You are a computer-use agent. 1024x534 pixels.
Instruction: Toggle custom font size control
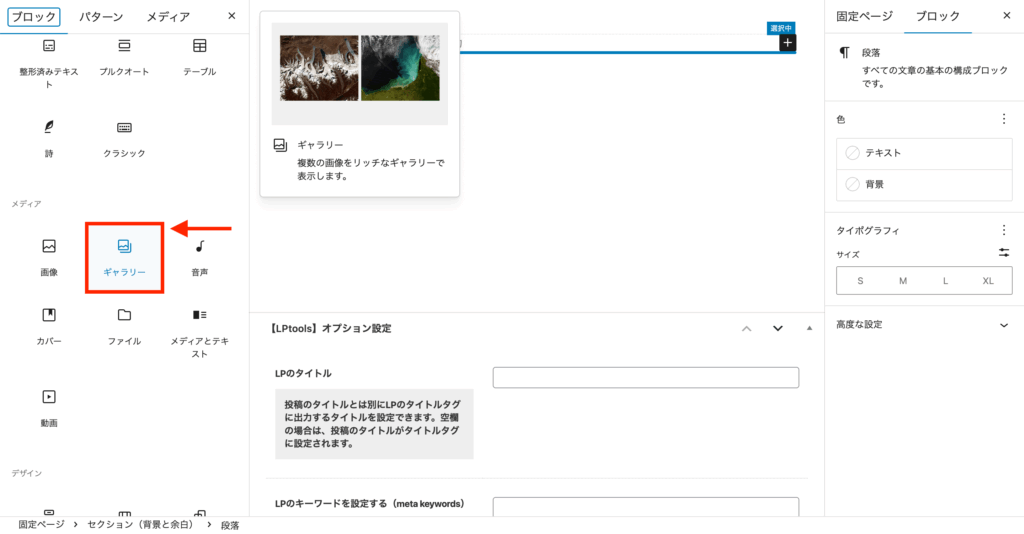[x=1004, y=253]
